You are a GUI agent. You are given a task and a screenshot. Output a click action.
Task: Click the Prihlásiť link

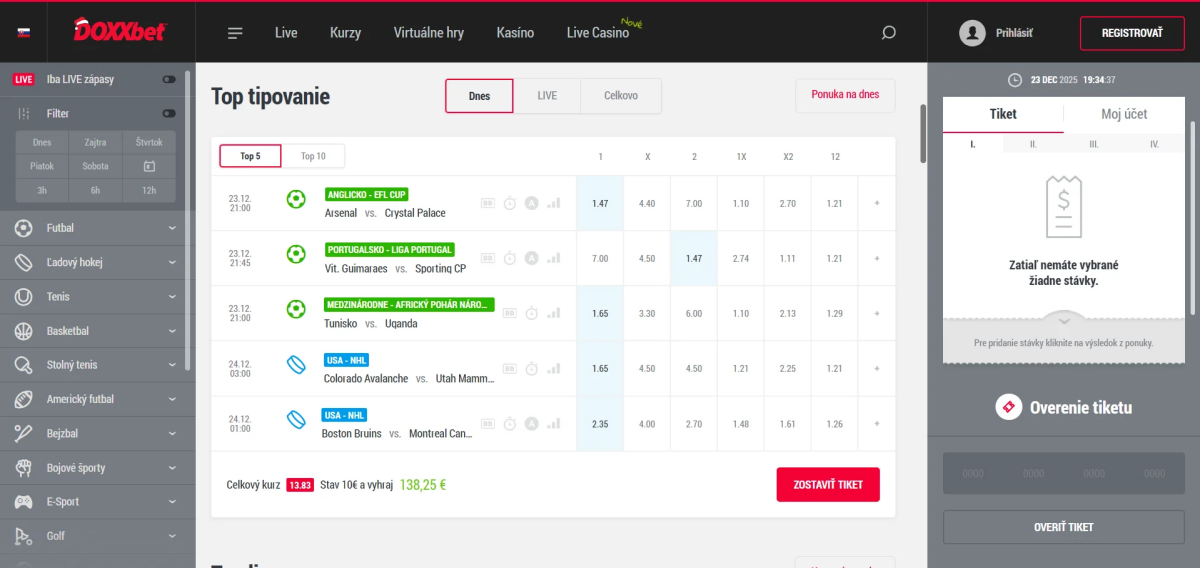(x=1014, y=33)
